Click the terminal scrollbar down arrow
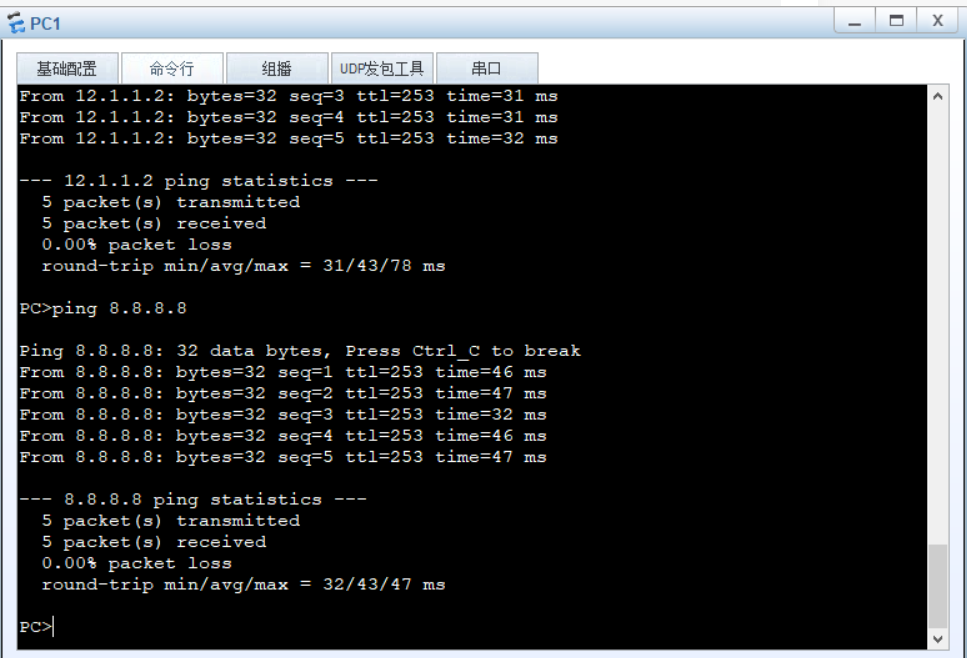The image size is (967, 658). (937, 638)
